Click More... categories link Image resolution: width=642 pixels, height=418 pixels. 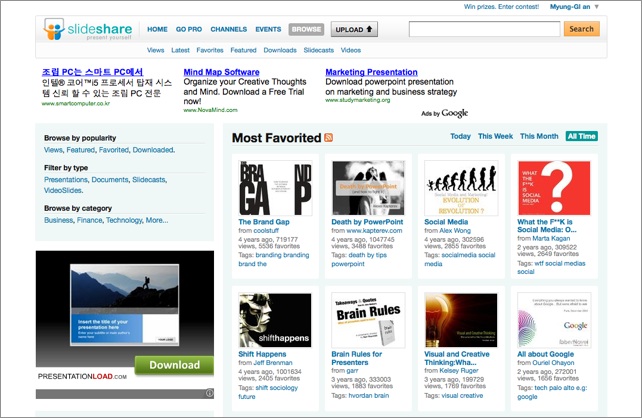pyautogui.click(x=157, y=220)
